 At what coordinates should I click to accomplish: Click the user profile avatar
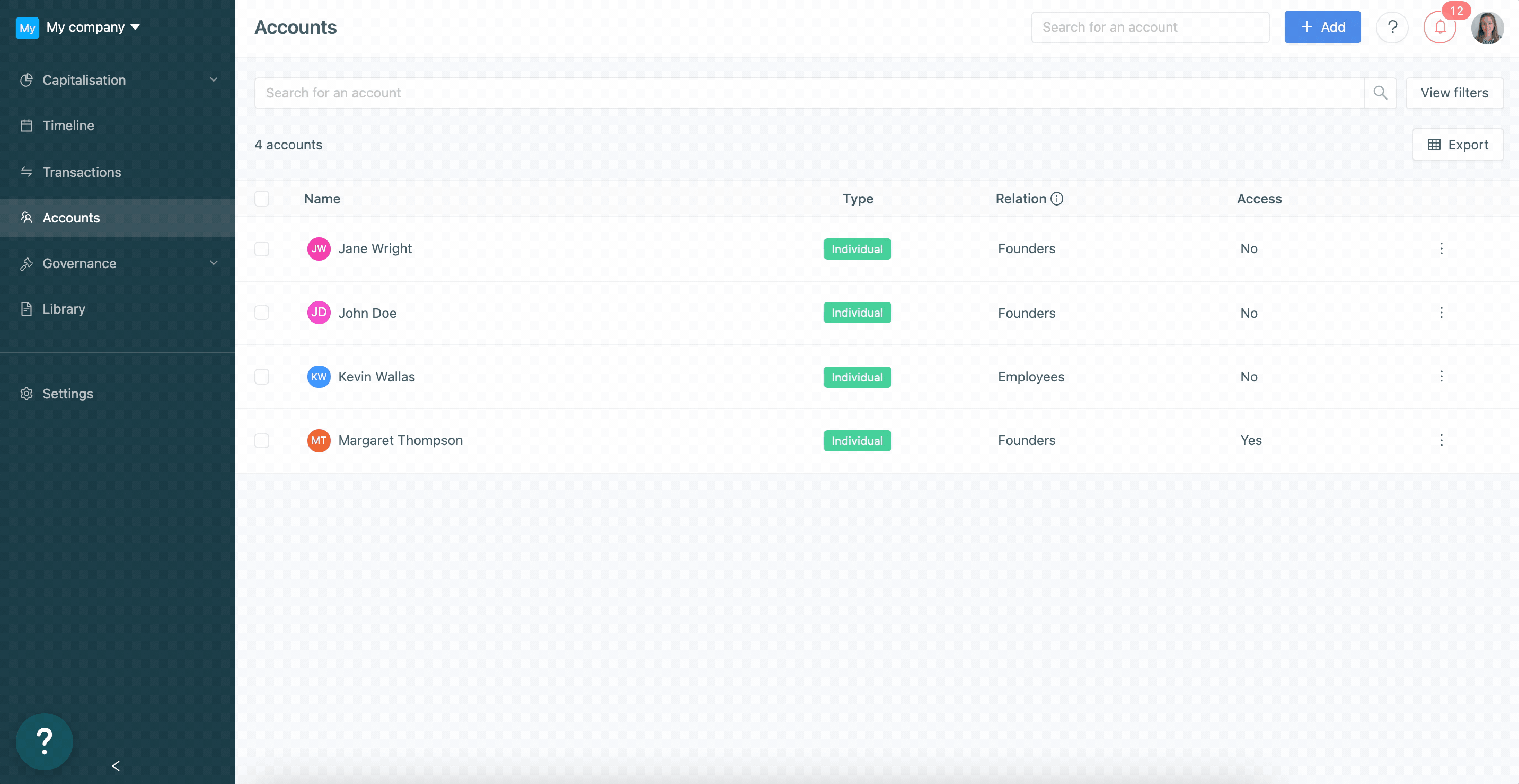click(1487, 27)
